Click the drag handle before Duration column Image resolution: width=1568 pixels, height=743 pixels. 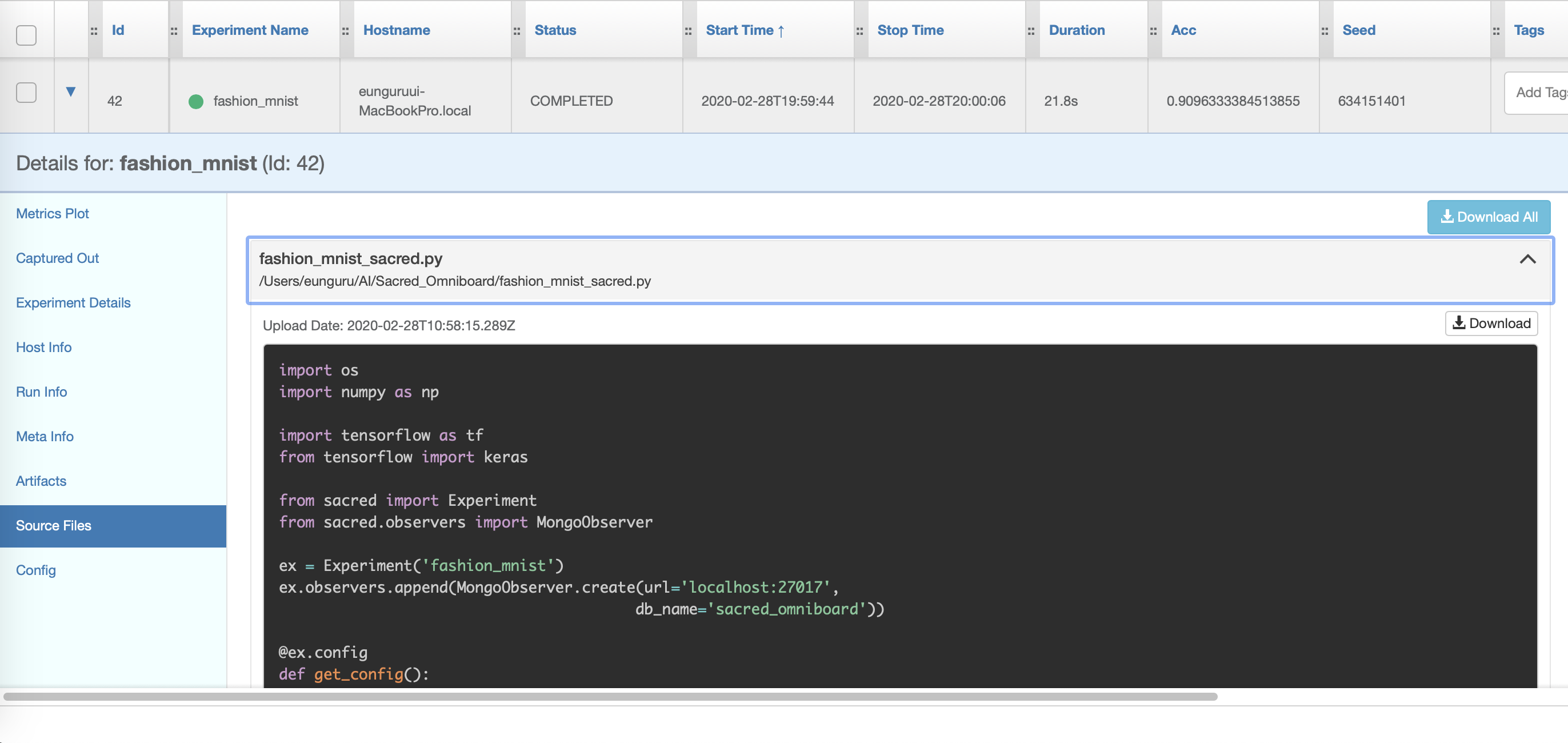click(x=1031, y=31)
